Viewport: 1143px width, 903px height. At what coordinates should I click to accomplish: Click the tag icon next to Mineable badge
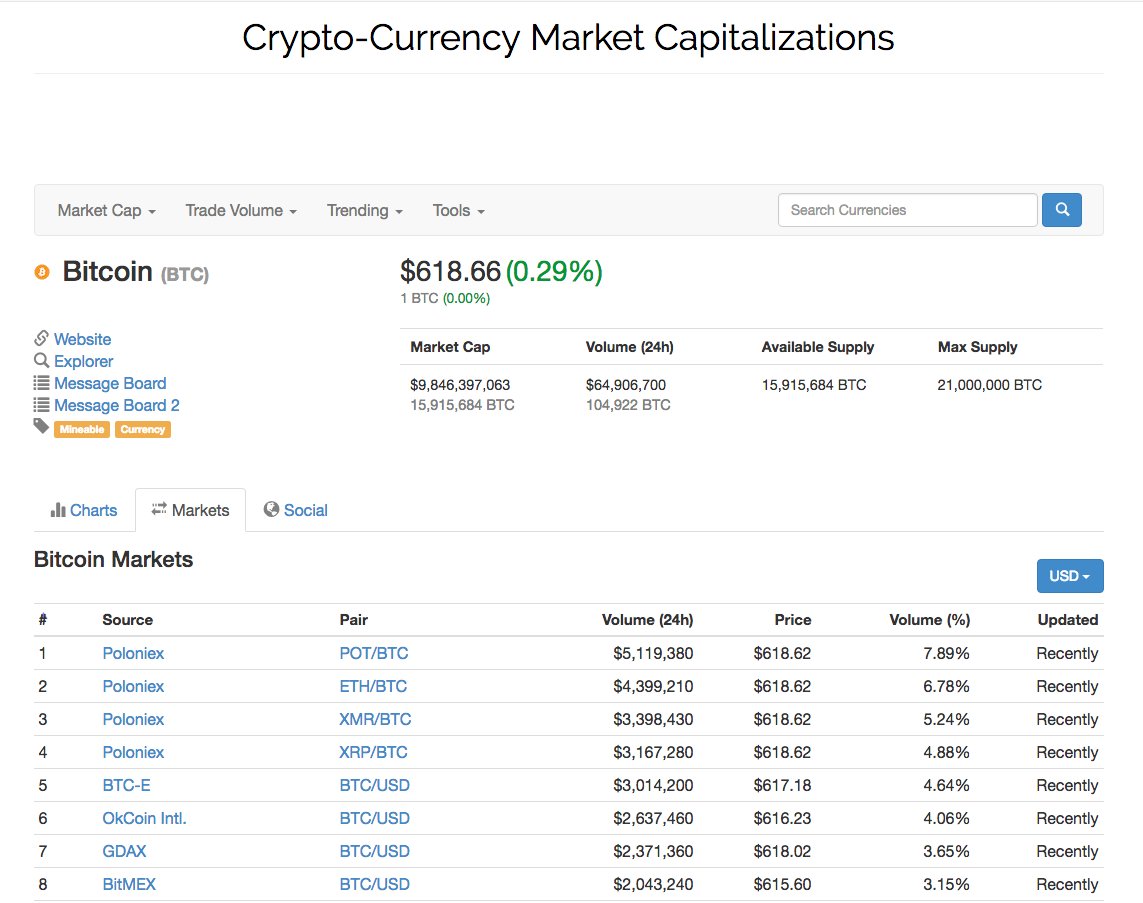point(40,427)
